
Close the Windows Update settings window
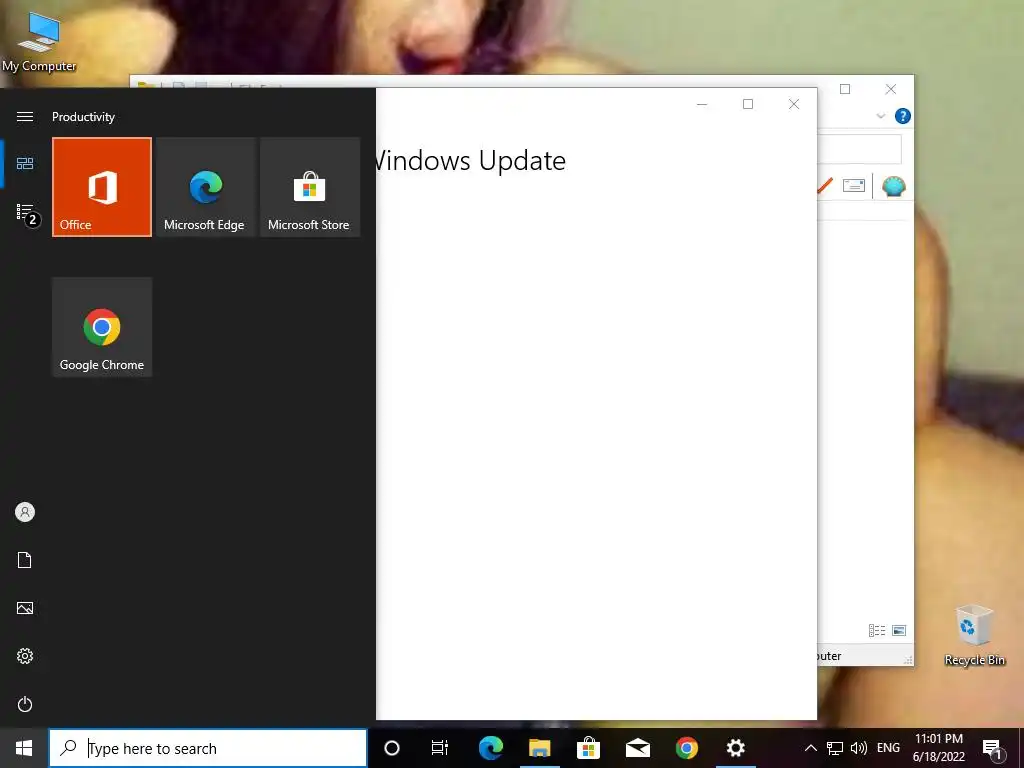(x=793, y=104)
